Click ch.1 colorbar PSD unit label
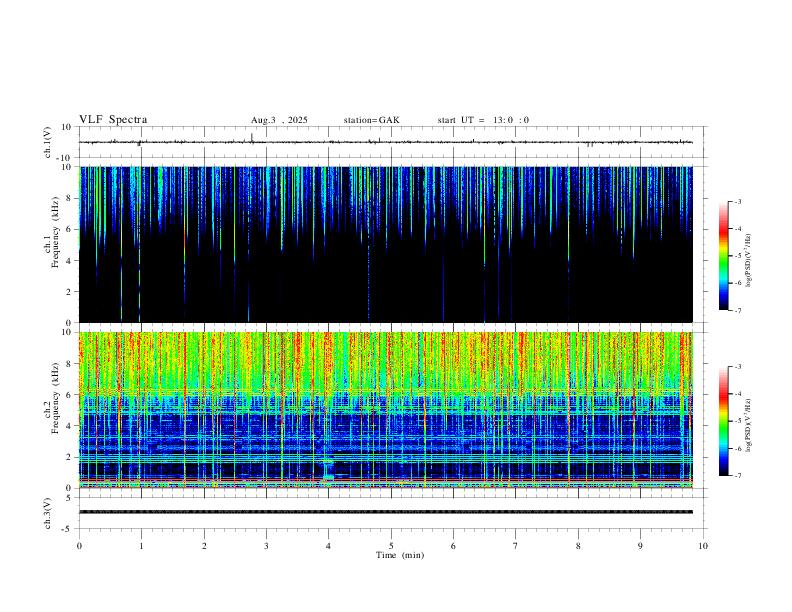792x612 pixels. 748,261
